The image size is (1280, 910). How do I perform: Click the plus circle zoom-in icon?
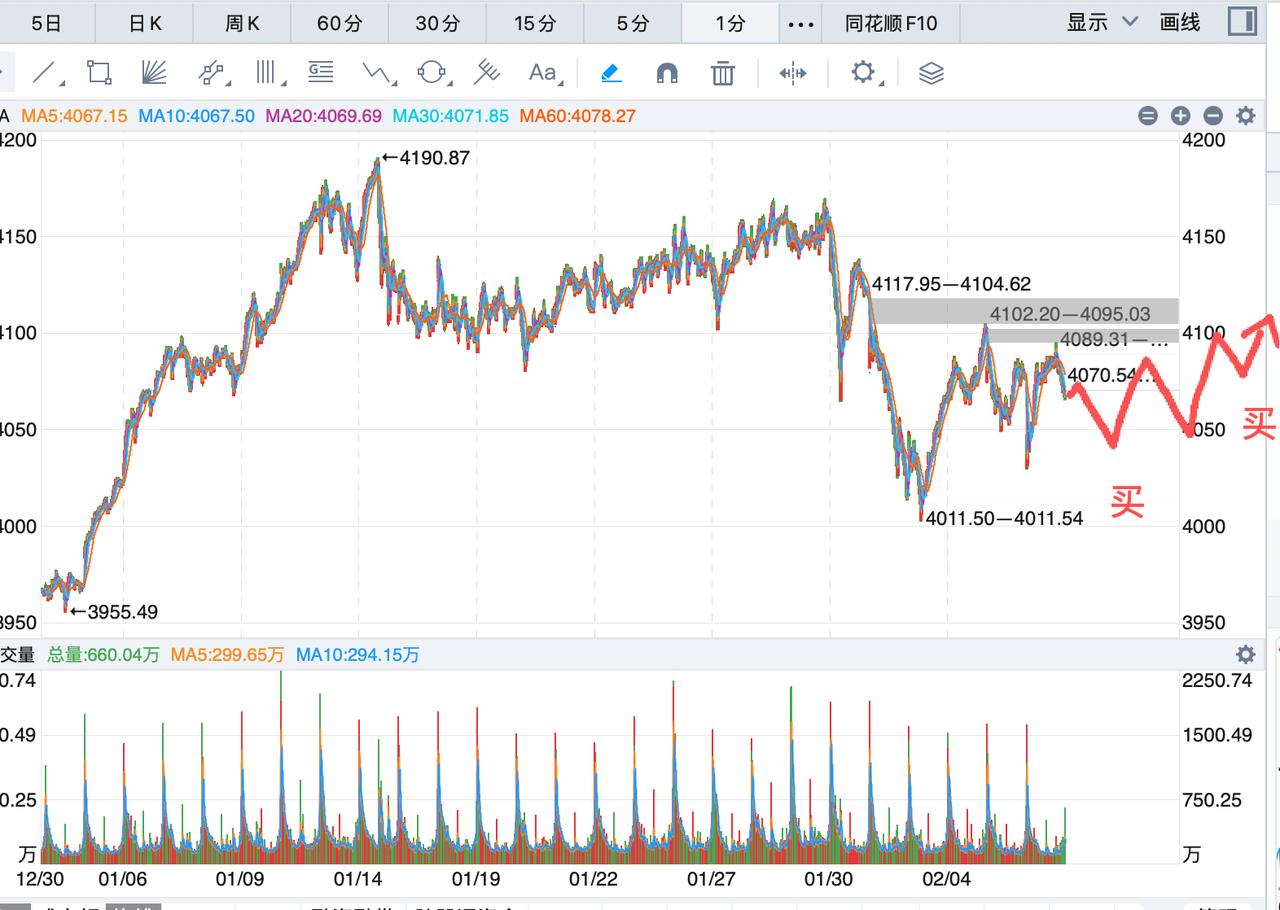(1180, 115)
